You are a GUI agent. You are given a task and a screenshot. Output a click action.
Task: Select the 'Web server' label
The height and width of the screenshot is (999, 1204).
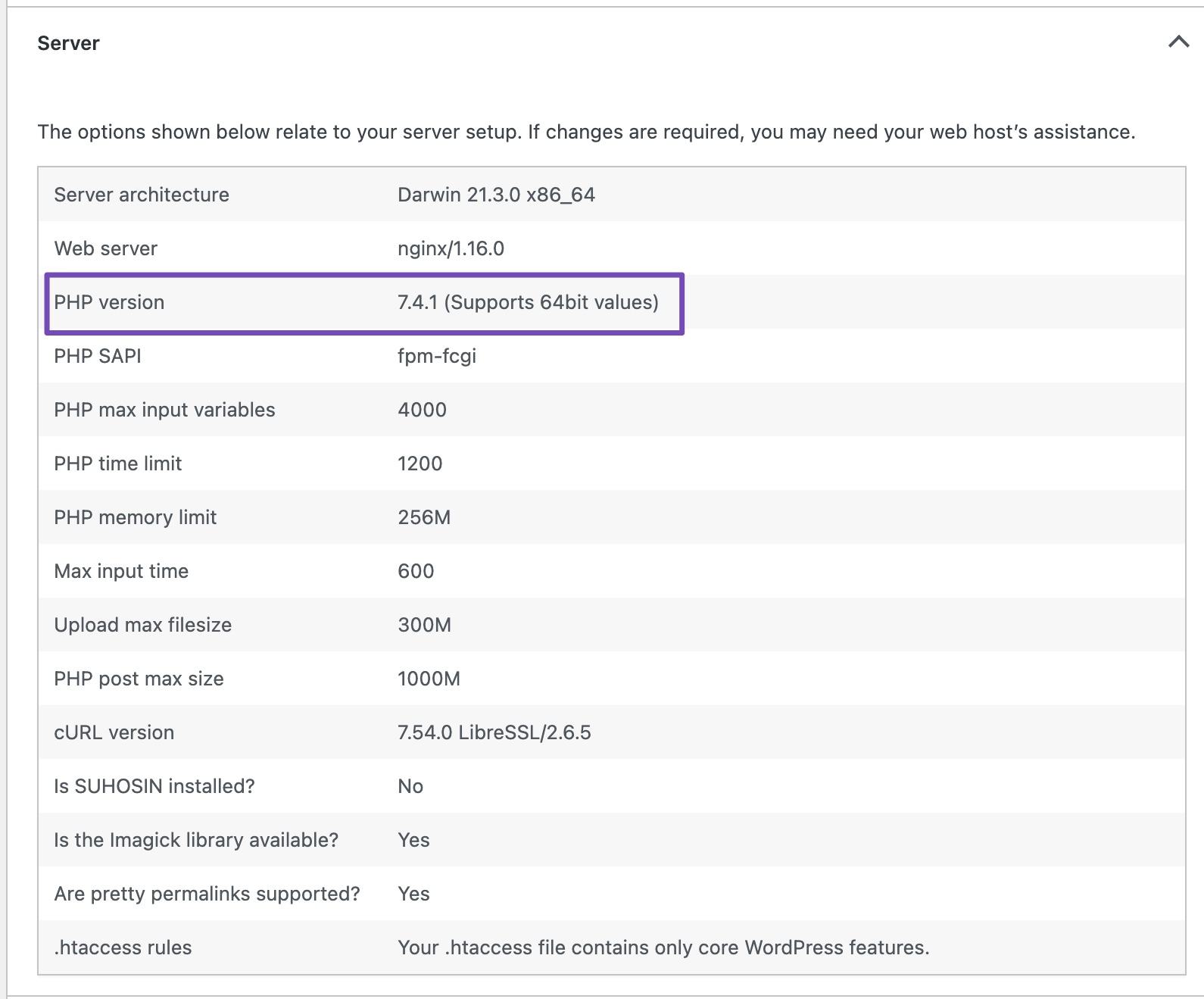click(x=106, y=248)
